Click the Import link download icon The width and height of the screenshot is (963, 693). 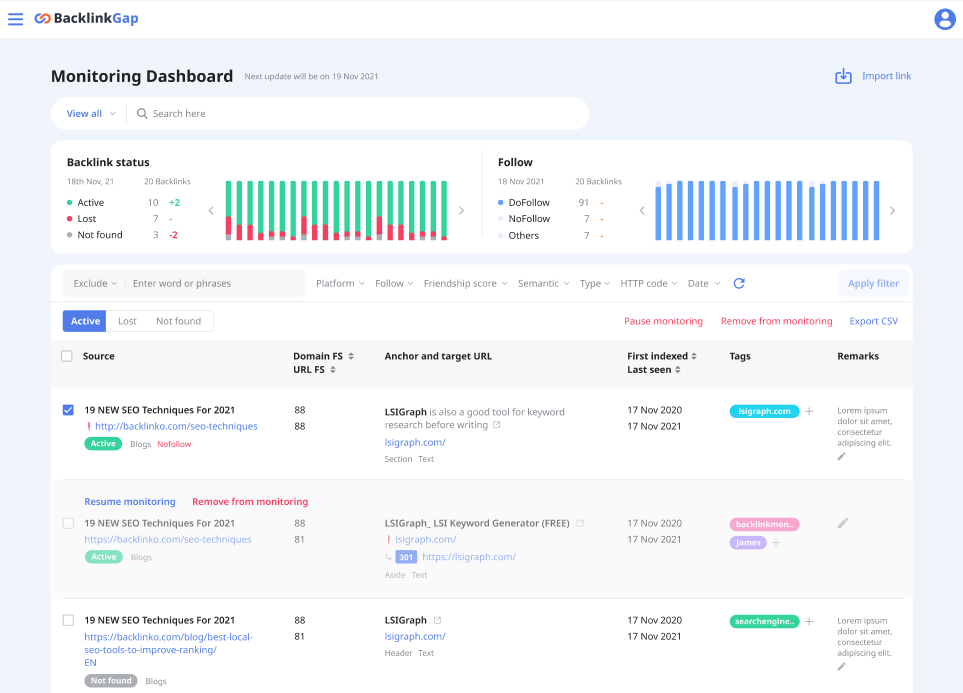(x=843, y=76)
